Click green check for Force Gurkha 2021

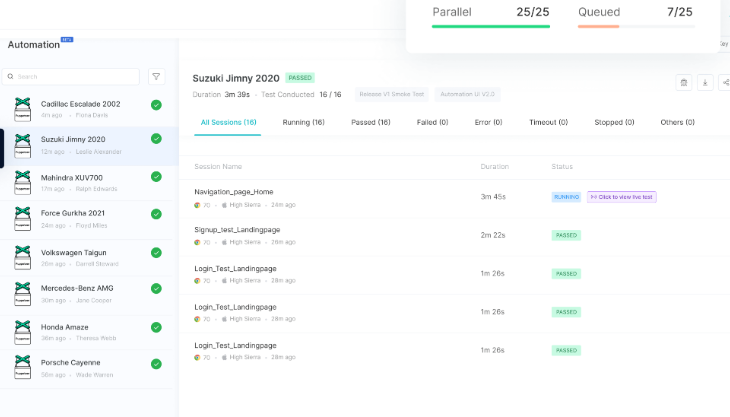156,214
